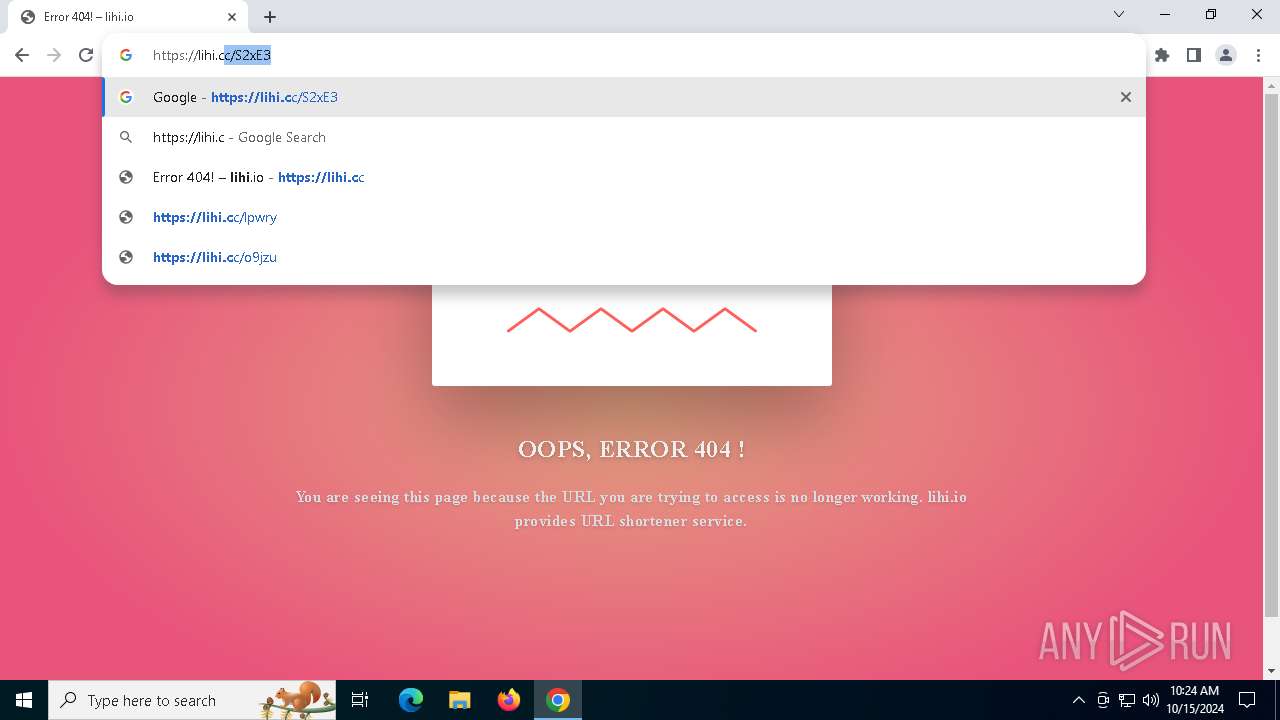The height and width of the screenshot is (720, 1280).
Task: Open the Chrome three-dot menu
Action: point(1258,55)
